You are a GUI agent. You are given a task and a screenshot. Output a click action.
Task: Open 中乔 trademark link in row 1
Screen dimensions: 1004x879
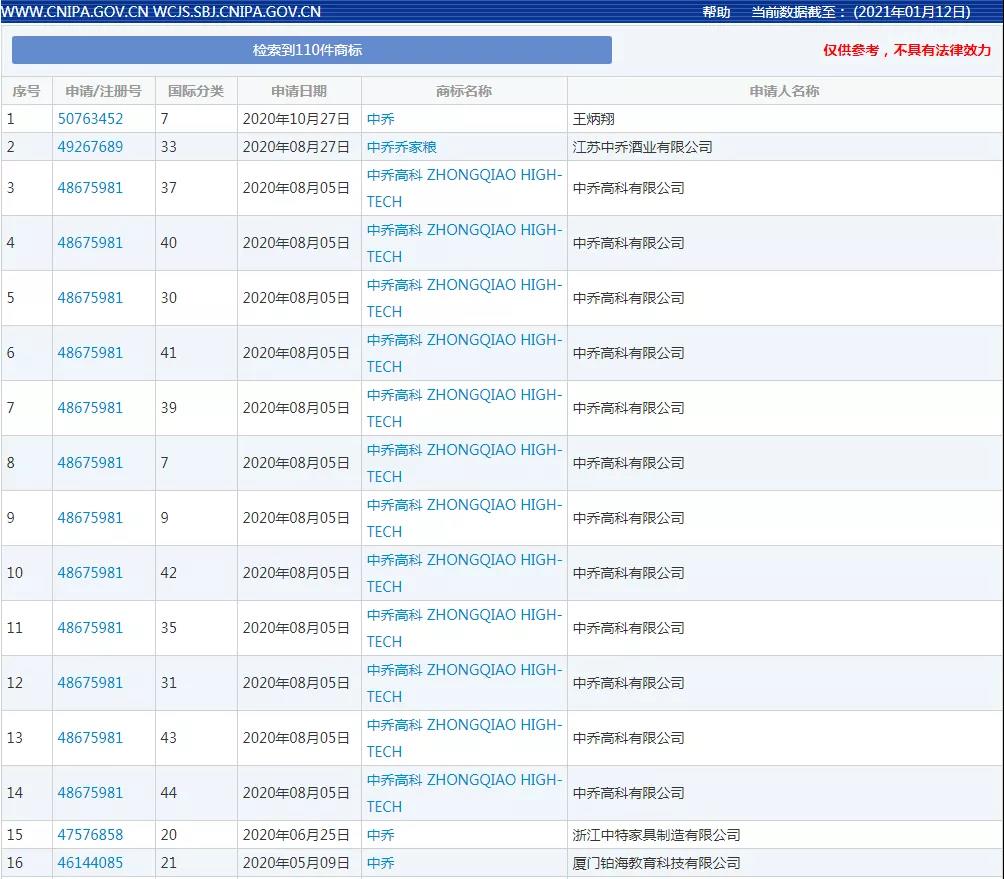point(380,119)
